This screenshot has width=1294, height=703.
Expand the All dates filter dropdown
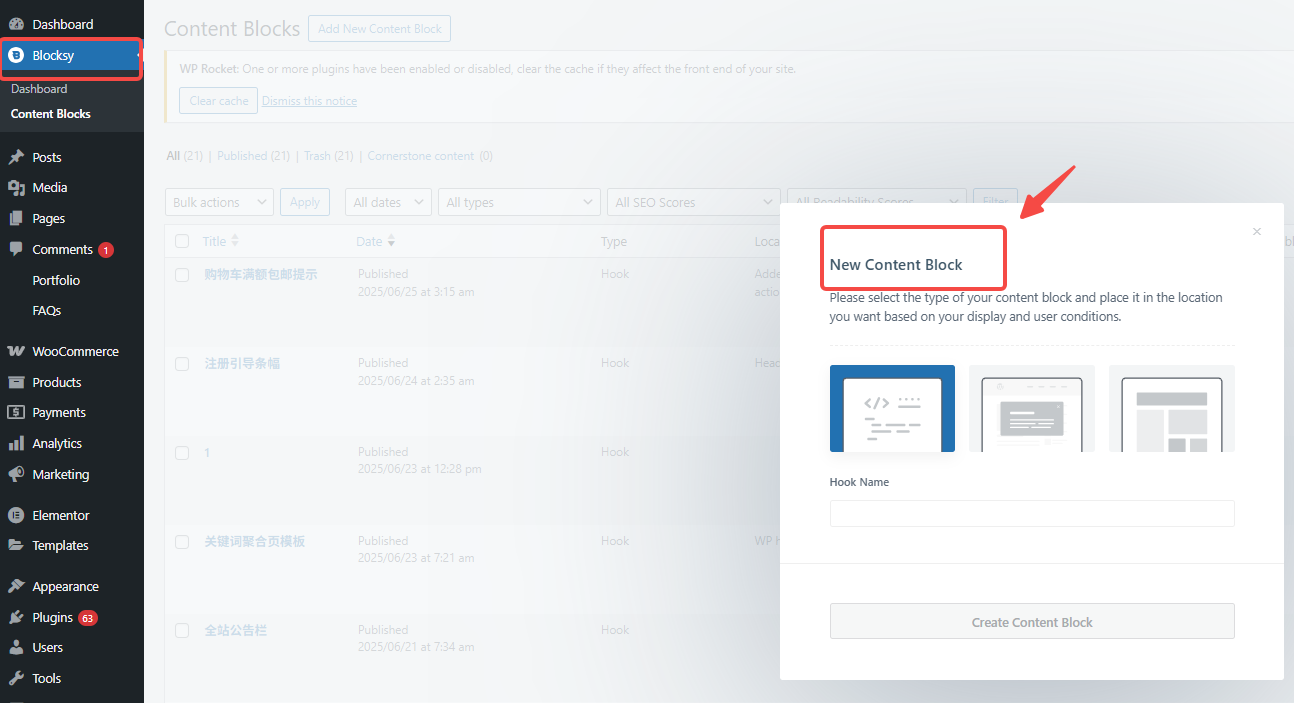click(x=388, y=202)
